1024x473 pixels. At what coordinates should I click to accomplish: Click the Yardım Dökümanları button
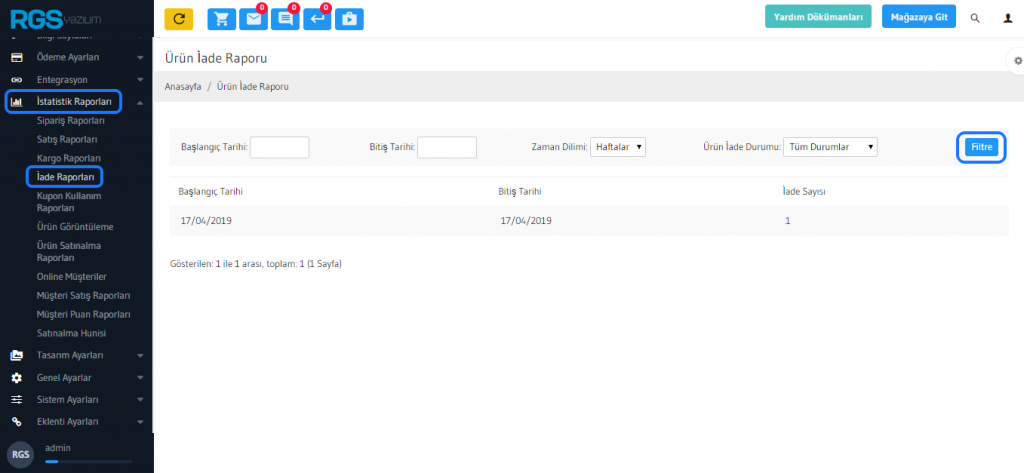[x=818, y=17]
